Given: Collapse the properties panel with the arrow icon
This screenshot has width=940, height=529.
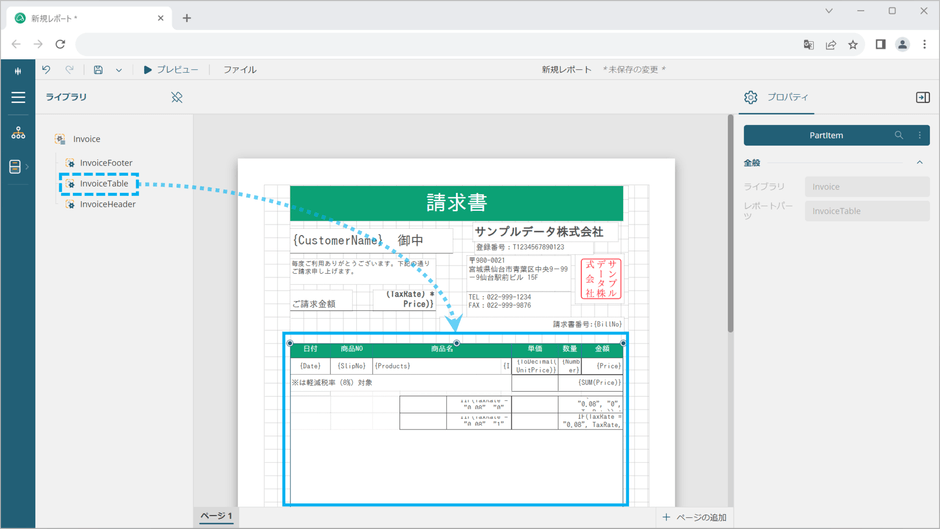Looking at the screenshot, I should [922, 97].
